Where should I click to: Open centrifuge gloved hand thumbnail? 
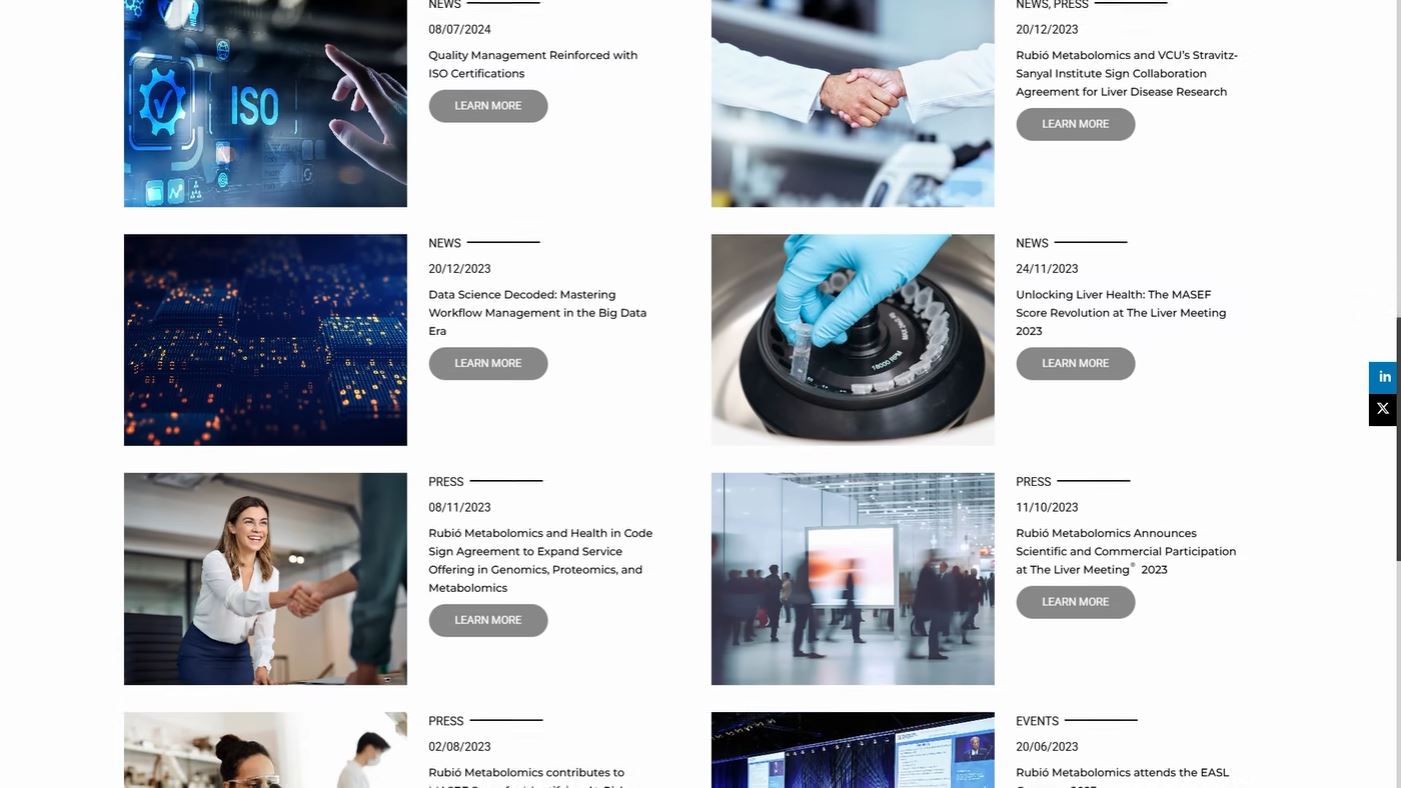853,340
